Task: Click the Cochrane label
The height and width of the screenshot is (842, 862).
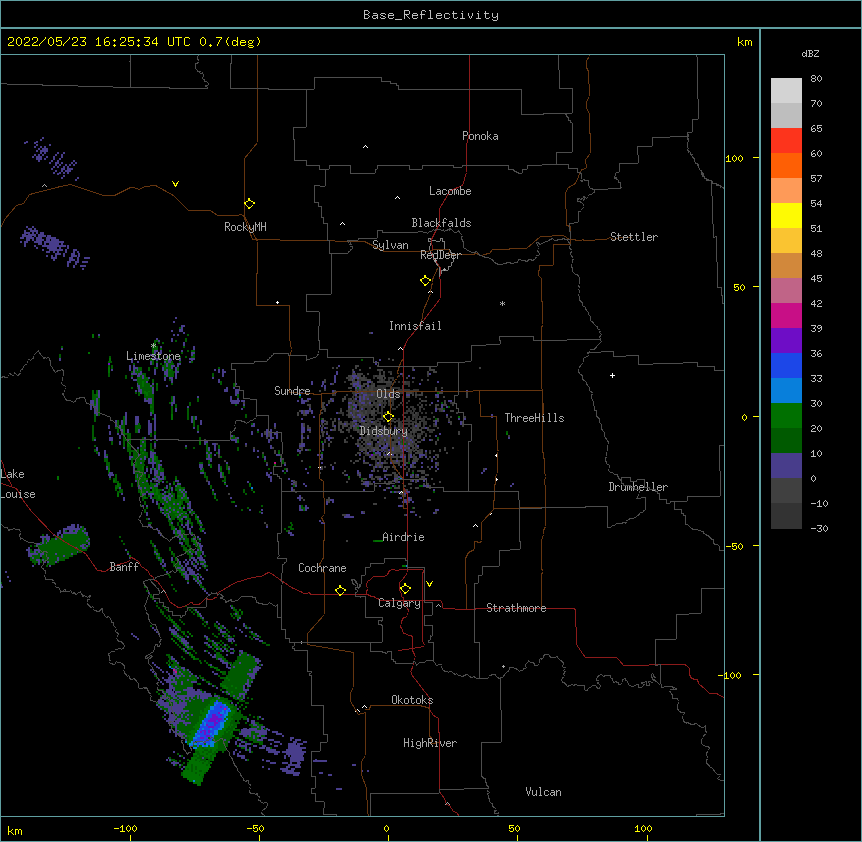Action: click(x=322, y=568)
